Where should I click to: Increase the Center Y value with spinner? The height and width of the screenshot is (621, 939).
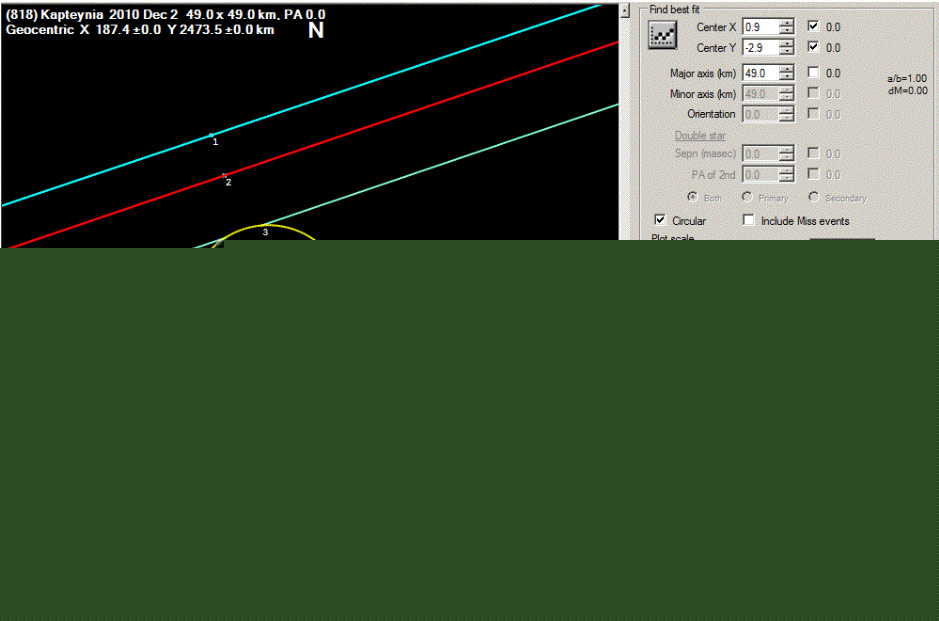786,44
